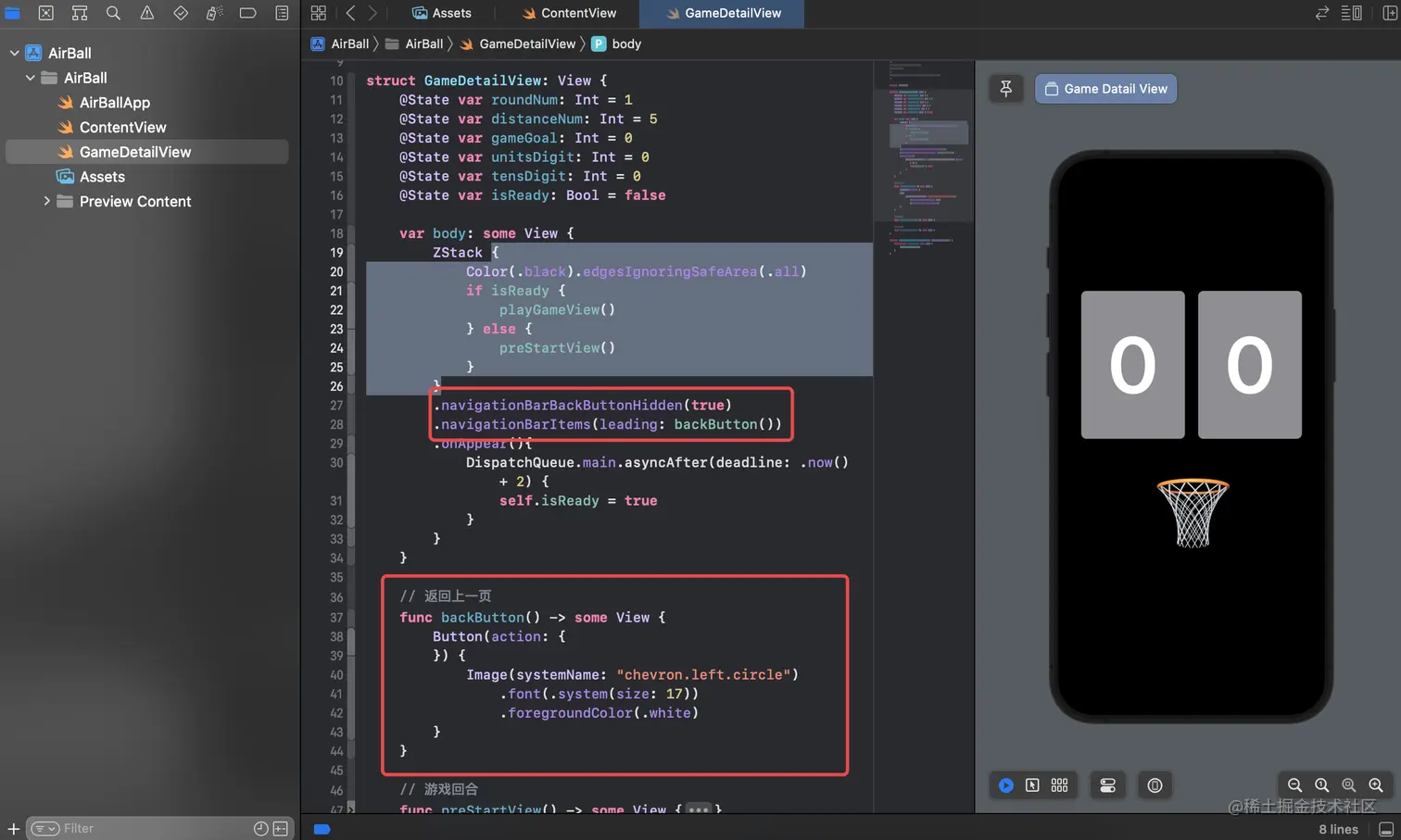Image resolution: width=1401 pixels, height=840 pixels.
Task: Toggle debug area icon at bottom right
Action: click(1386, 829)
